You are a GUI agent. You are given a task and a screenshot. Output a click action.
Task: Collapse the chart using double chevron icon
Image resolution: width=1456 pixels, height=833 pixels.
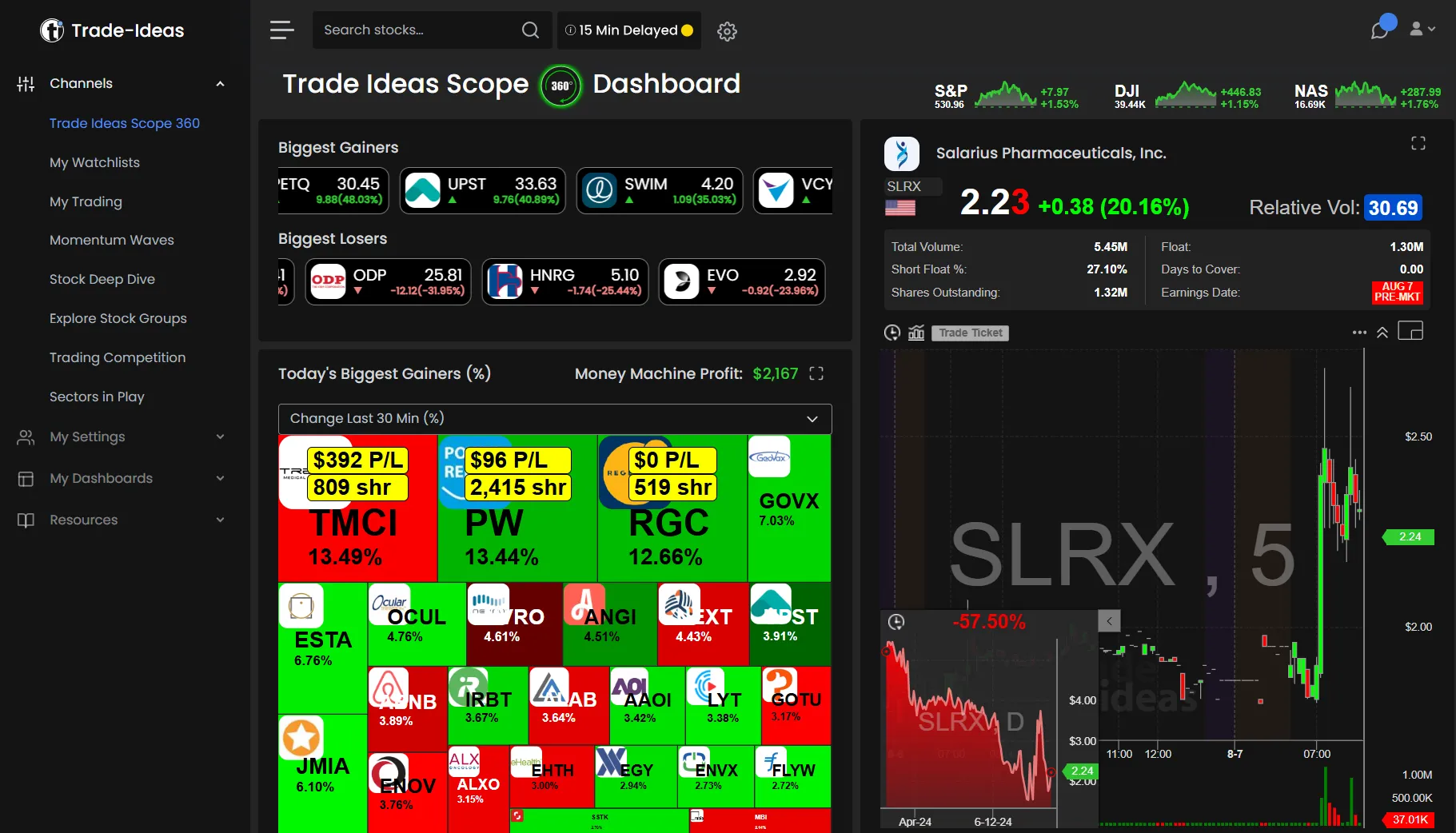pyautogui.click(x=1383, y=332)
